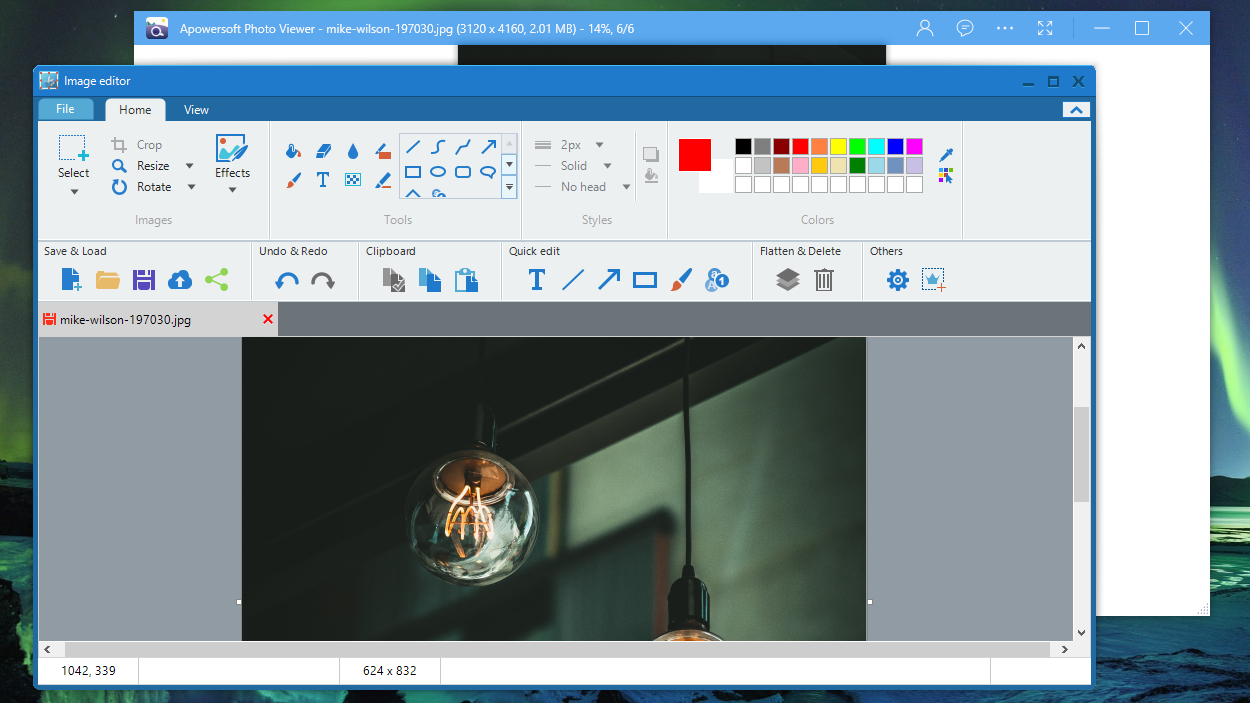Click the paste clipboard icon
1250x703 pixels.
[466, 280]
